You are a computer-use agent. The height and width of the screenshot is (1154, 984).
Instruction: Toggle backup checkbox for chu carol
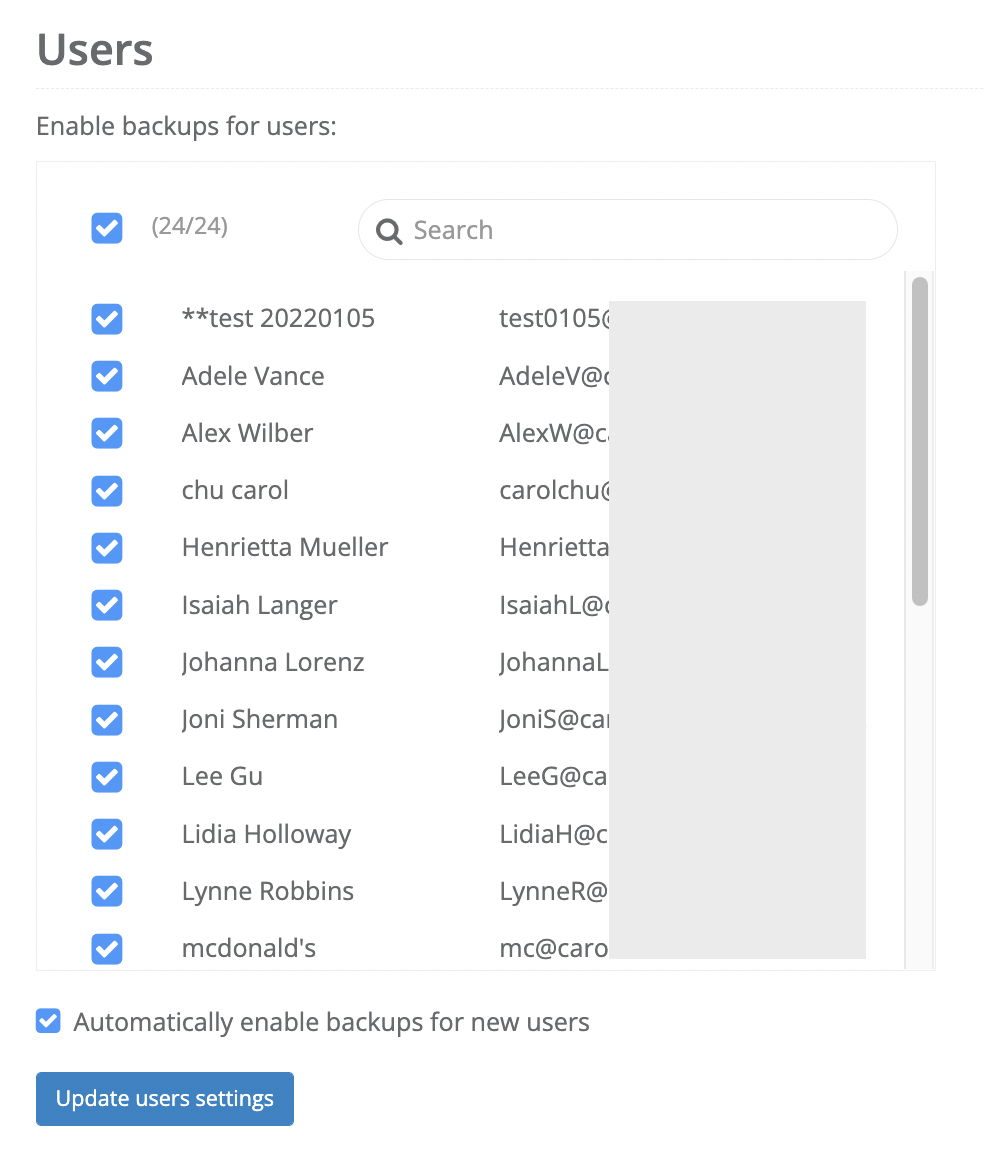(x=107, y=490)
